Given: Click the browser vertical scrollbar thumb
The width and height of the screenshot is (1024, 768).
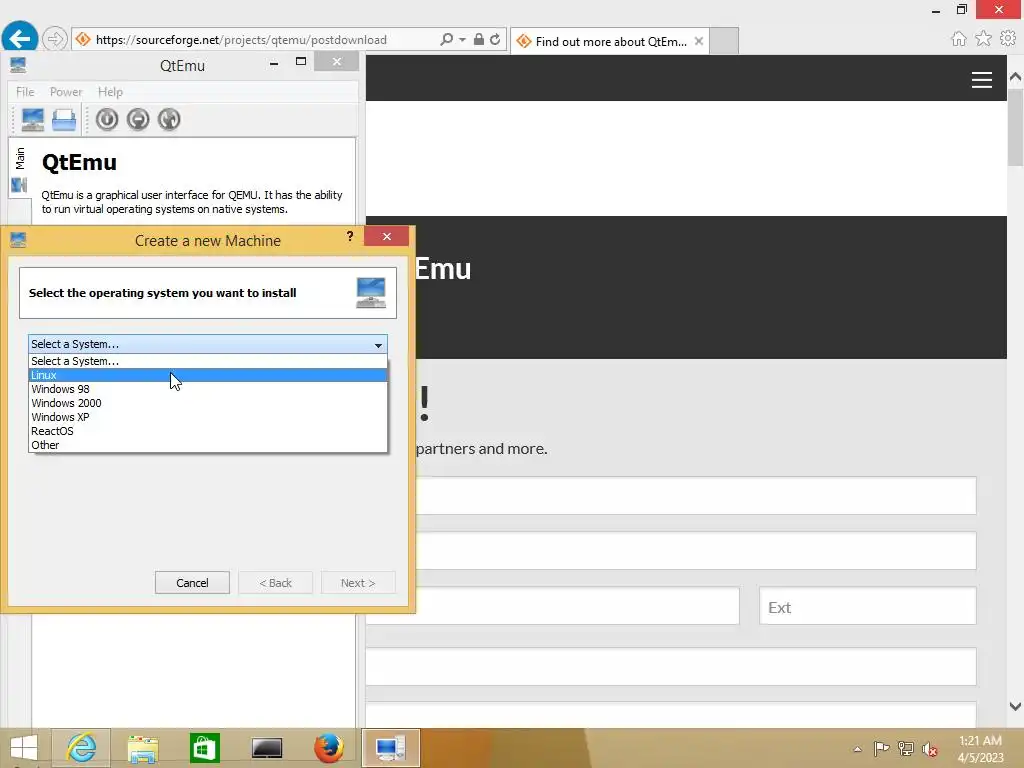Looking at the screenshot, I should click(1015, 127).
